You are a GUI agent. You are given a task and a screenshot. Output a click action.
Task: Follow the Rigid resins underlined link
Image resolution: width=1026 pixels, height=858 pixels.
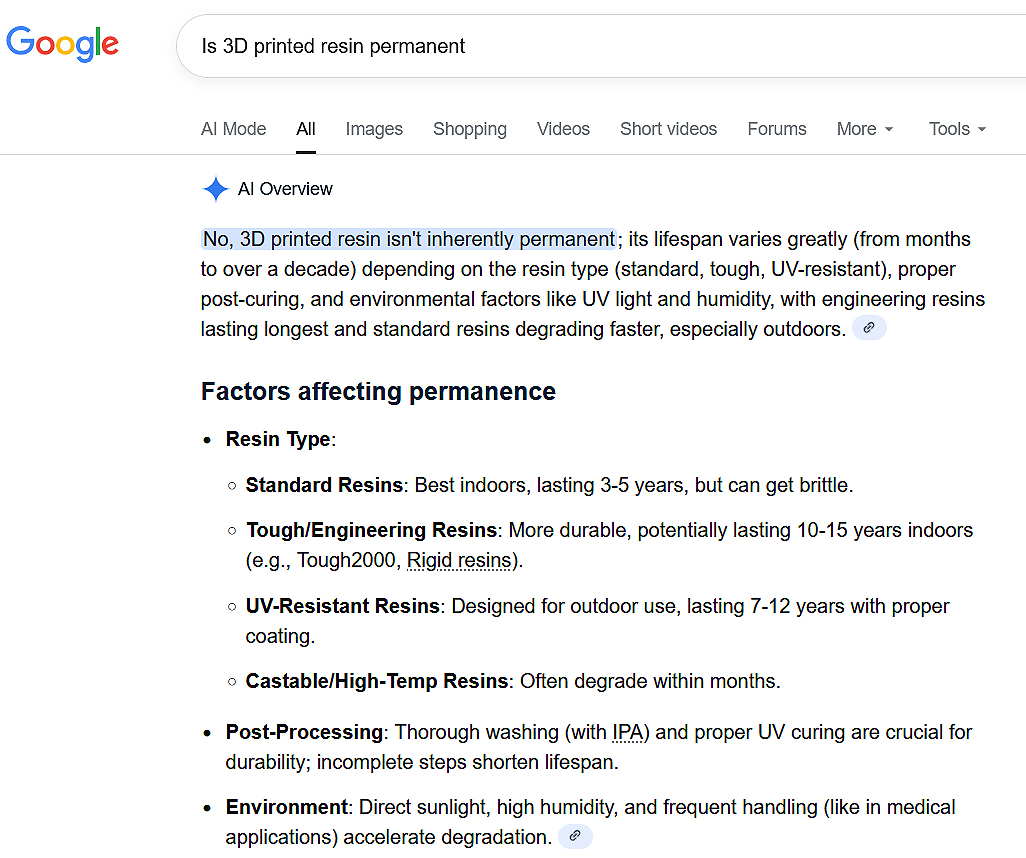[x=459, y=560]
